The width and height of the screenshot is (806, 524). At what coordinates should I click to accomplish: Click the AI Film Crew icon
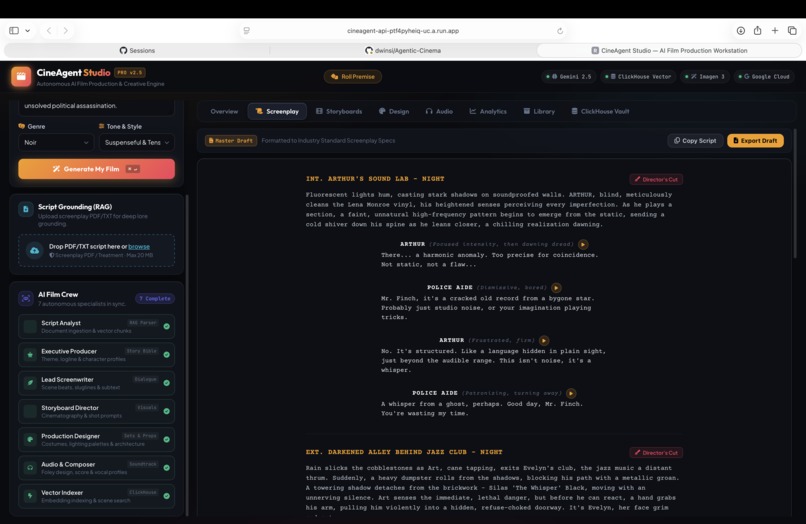pos(26,298)
